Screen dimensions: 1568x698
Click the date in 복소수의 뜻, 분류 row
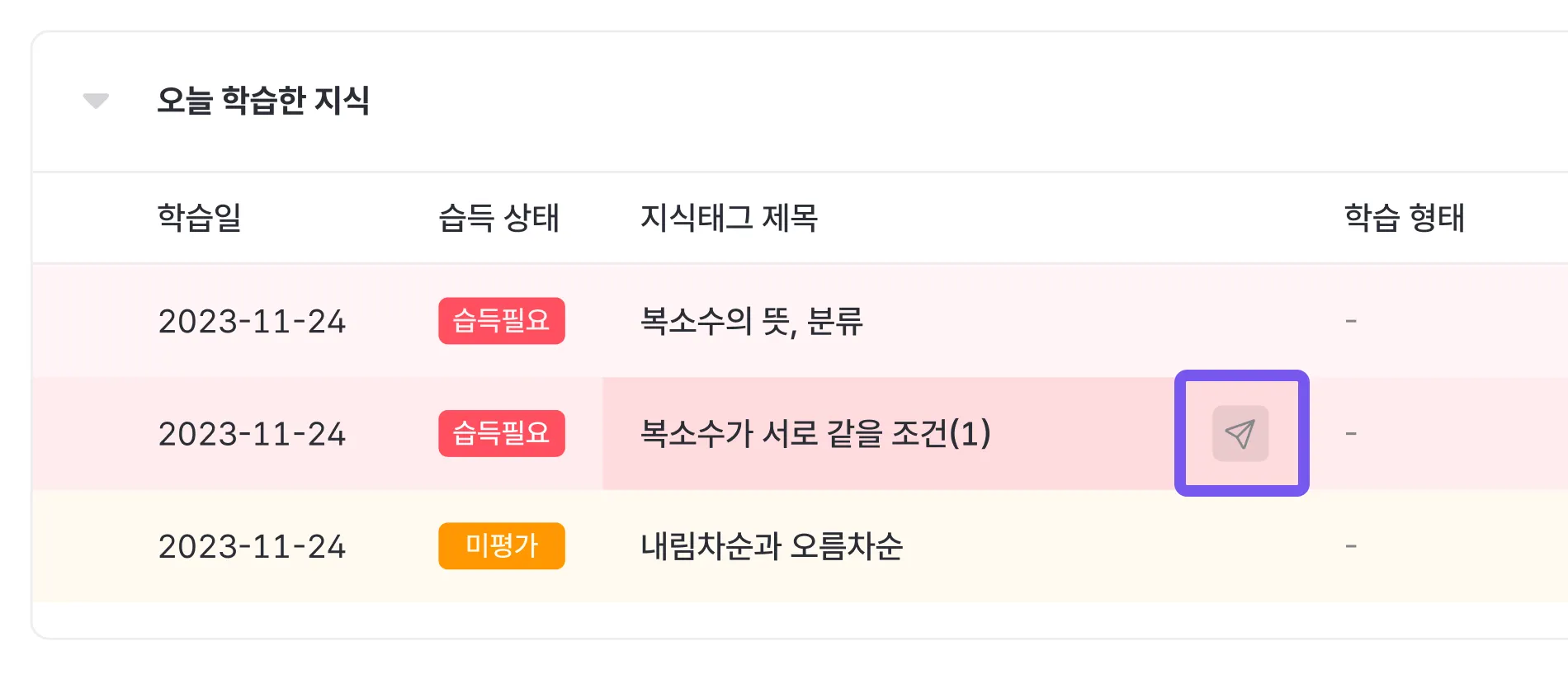click(x=252, y=321)
